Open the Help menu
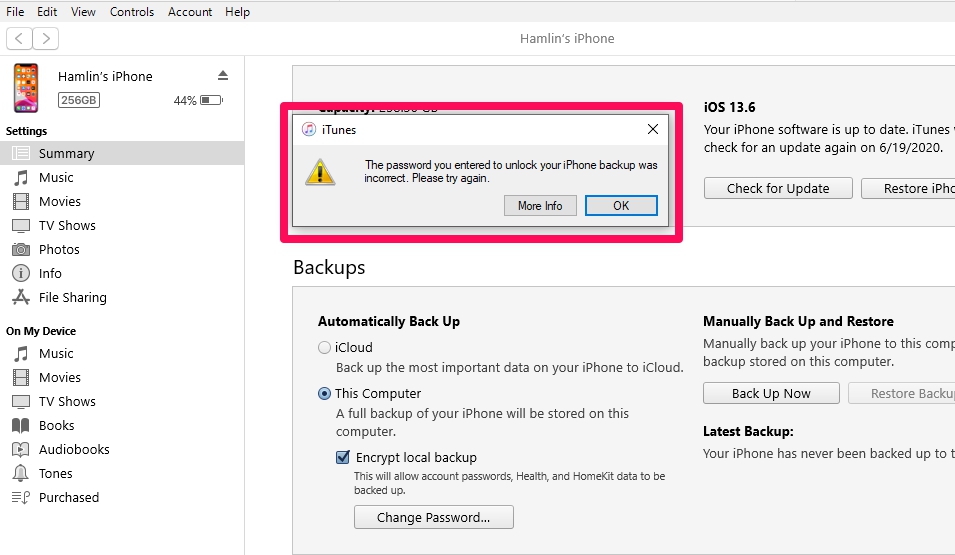The image size is (955, 555). point(238,12)
